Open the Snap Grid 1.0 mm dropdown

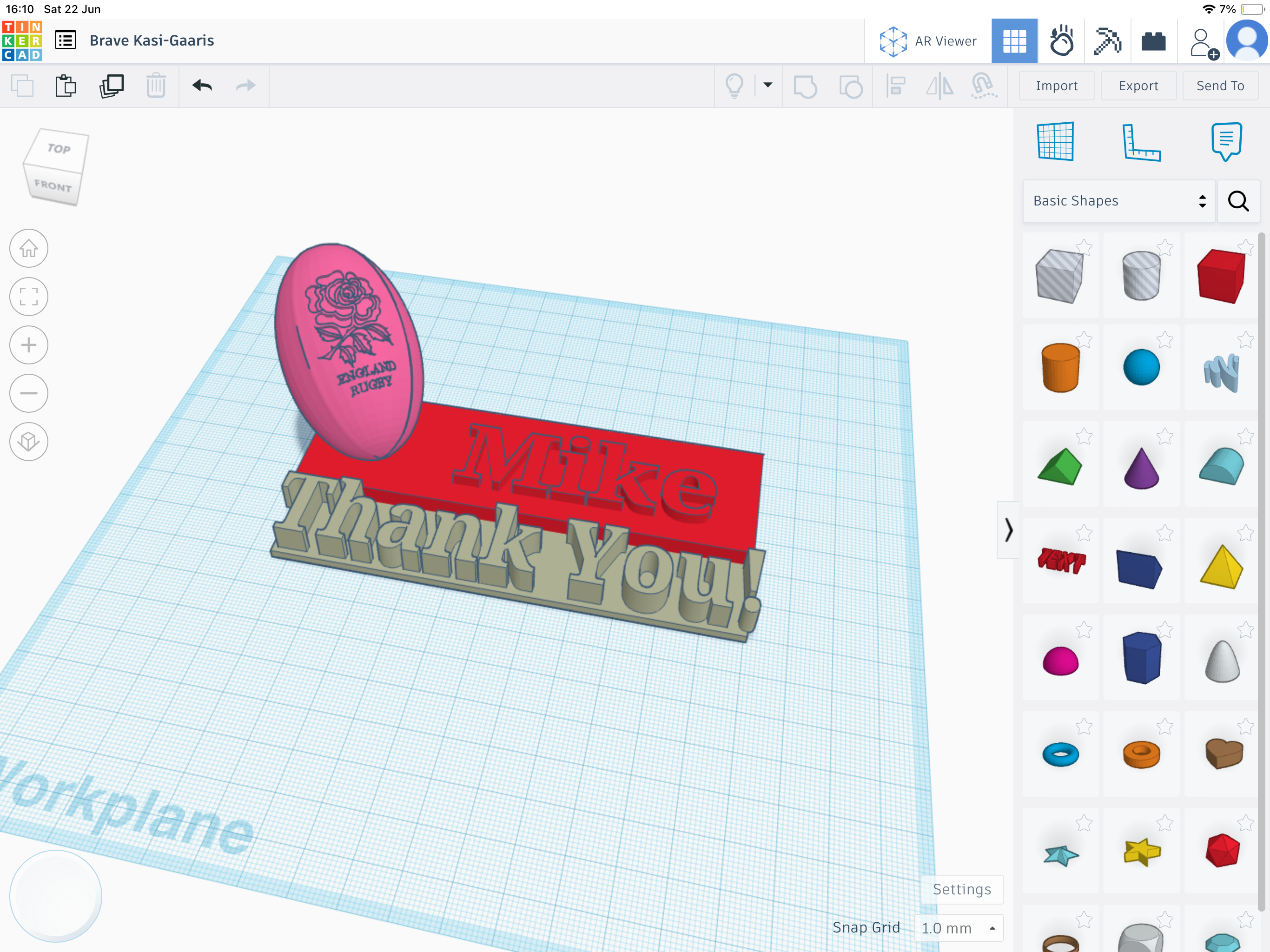coord(959,928)
